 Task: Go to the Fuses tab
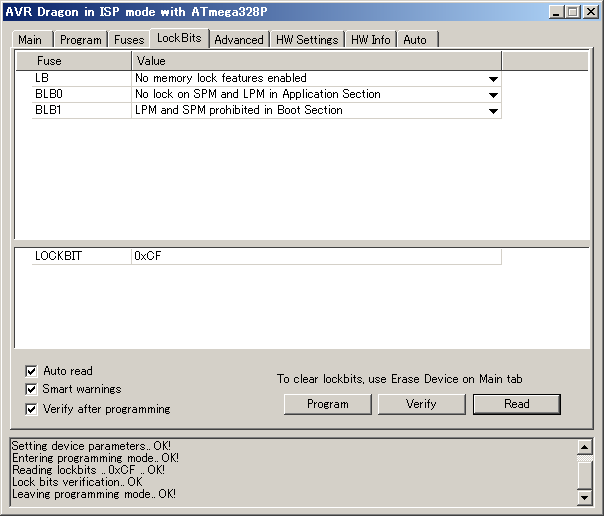(129, 40)
